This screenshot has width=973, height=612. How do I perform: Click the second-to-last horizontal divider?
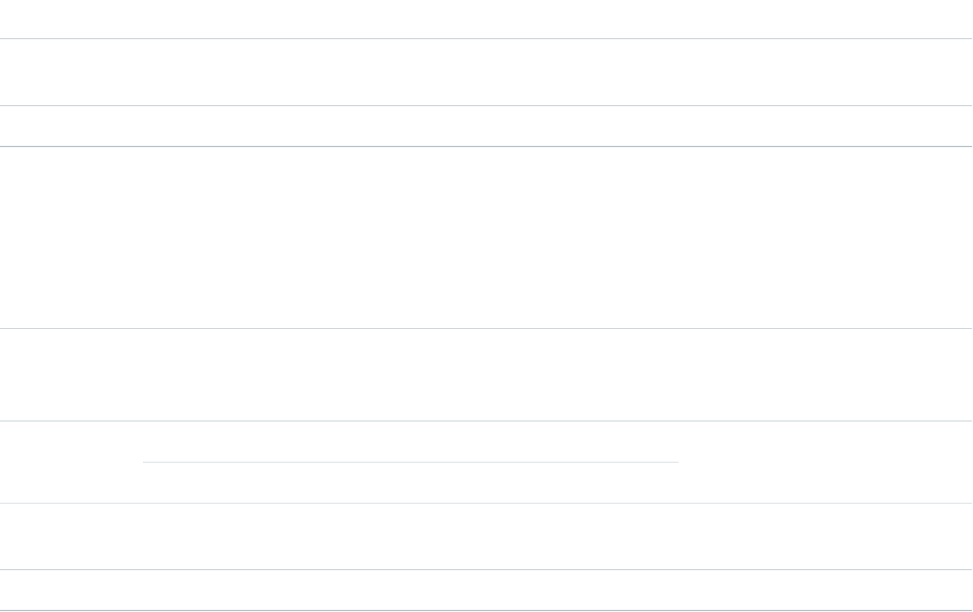486,569
